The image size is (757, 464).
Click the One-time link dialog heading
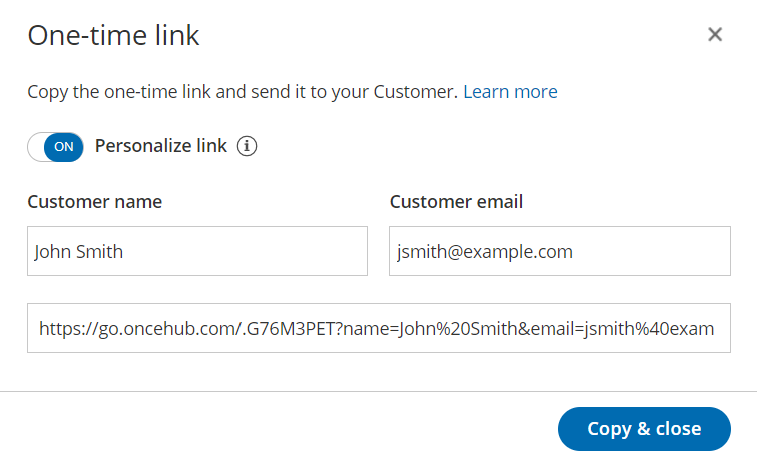tap(113, 36)
